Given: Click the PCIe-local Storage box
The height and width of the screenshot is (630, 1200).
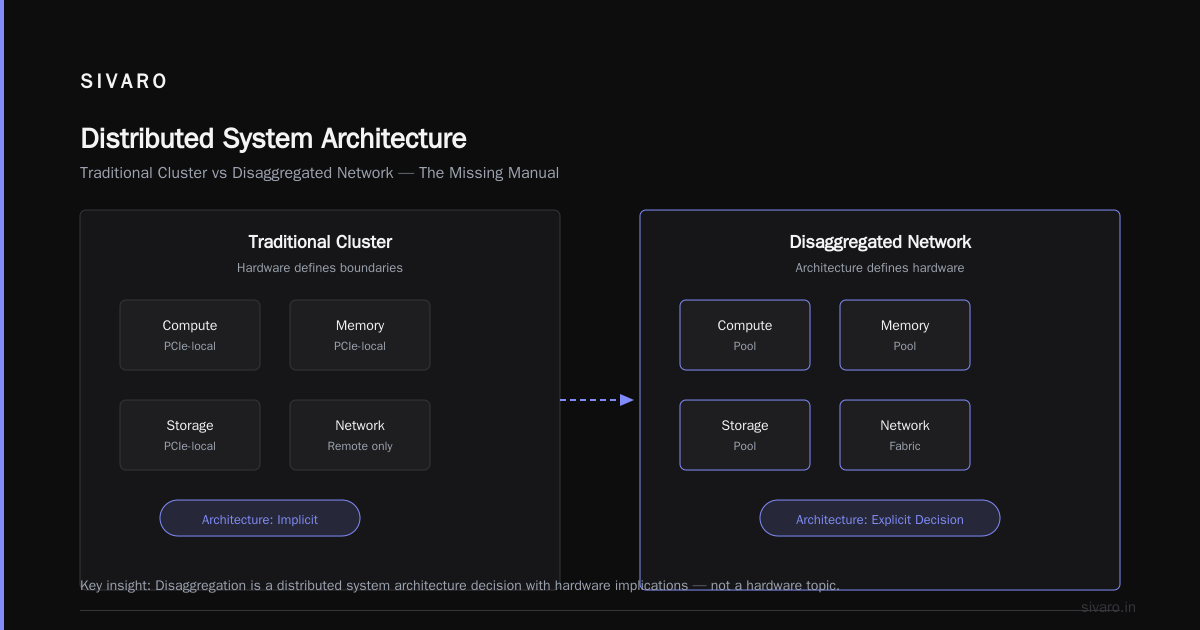Looking at the screenshot, I should click(190, 435).
